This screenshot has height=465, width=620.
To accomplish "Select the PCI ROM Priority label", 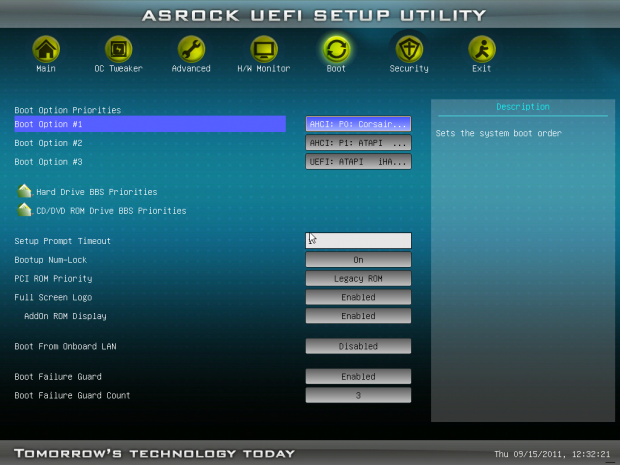I will tap(53, 279).
